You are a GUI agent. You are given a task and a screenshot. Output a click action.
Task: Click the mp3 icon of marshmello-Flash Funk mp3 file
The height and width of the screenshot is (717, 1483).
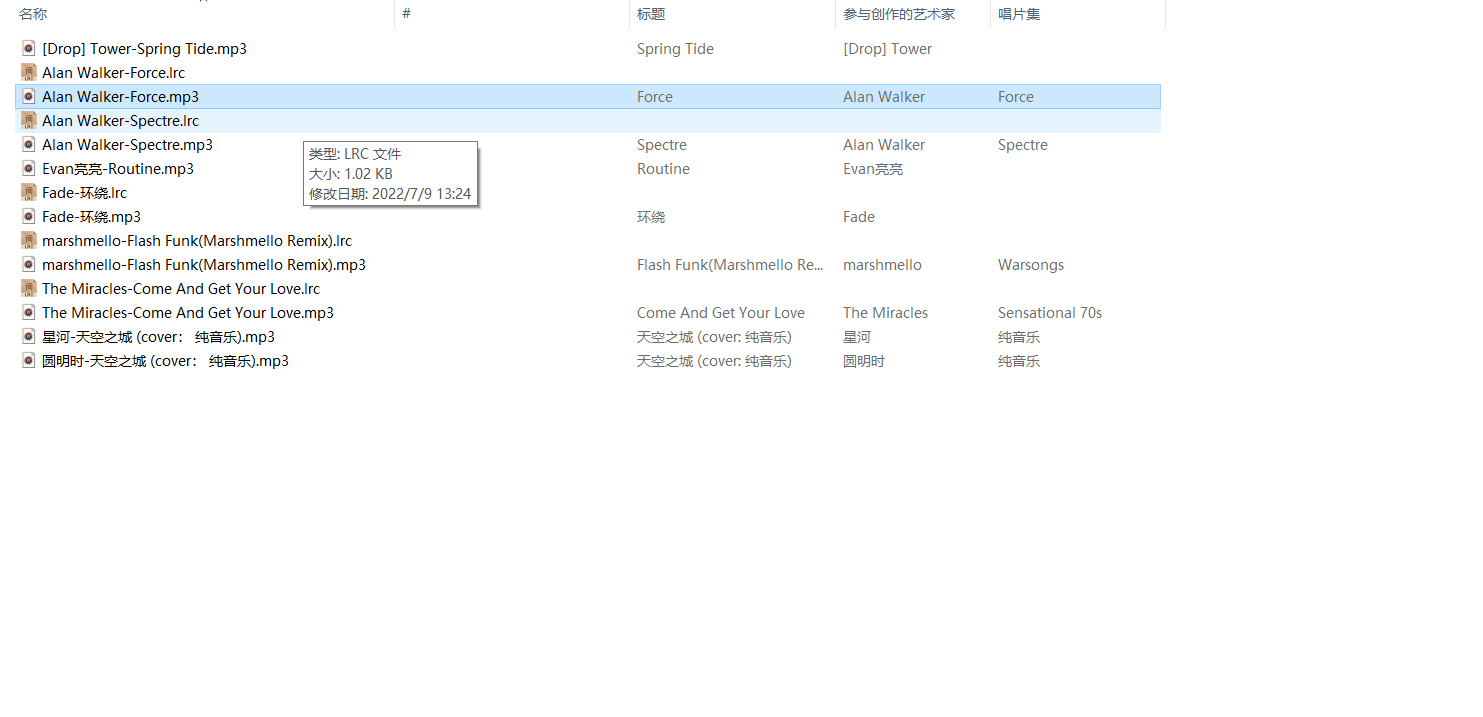[29, 264]
